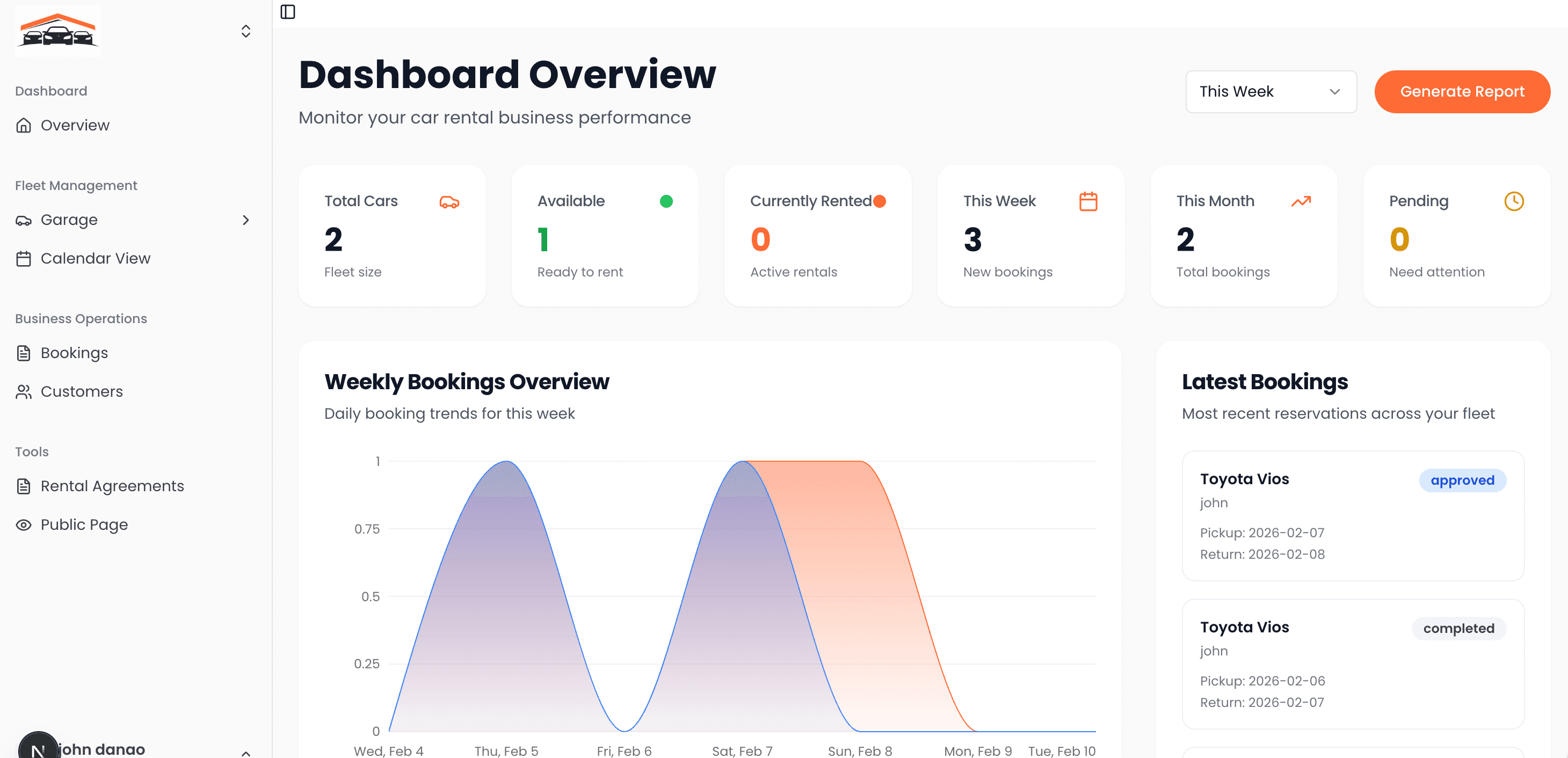Click the eye icon beside Public Page
This screenshot has height=758, width=1568.
23,524
